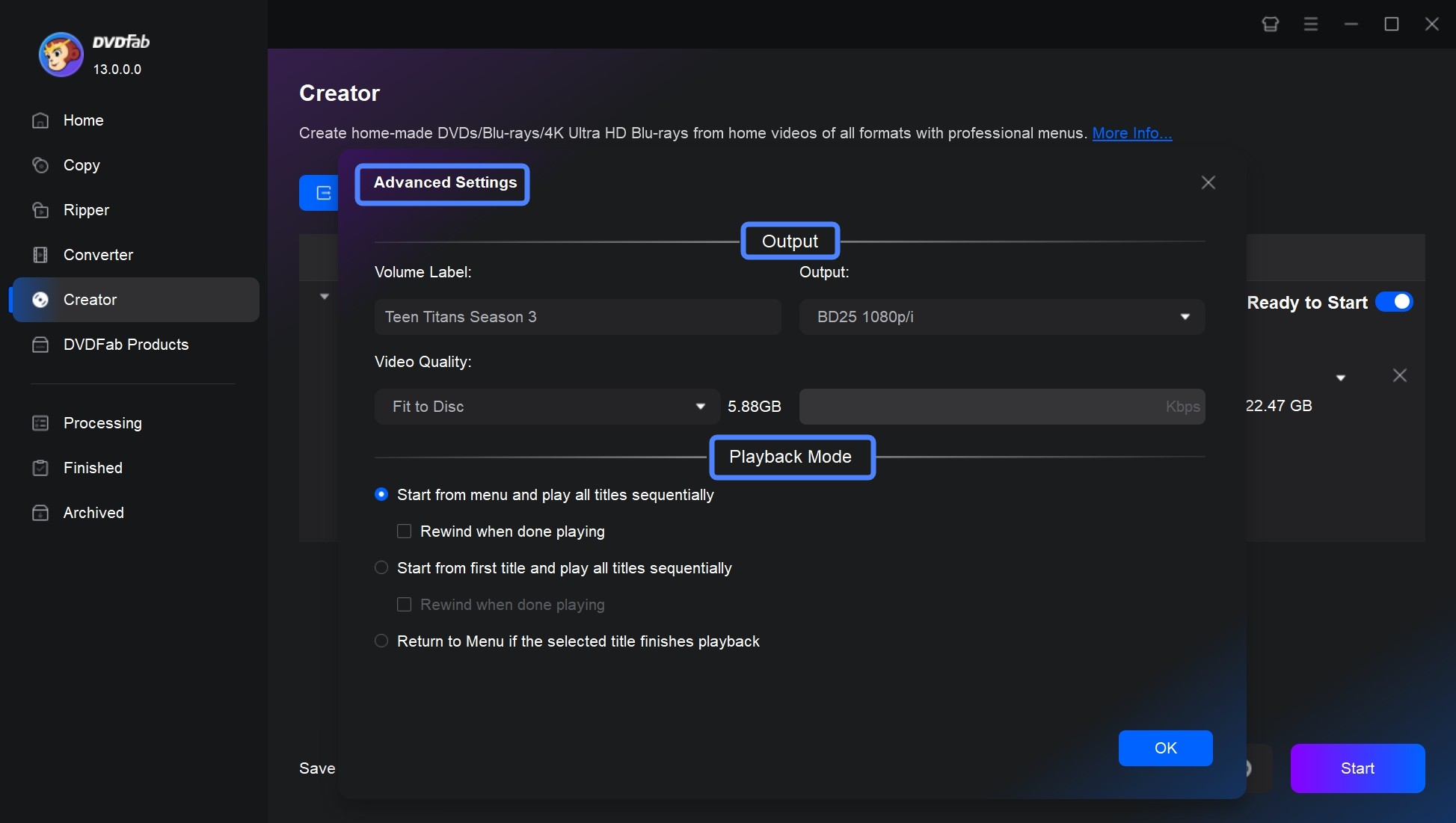
Task: Click the Volume Label input field
Action: pos(579,316)
